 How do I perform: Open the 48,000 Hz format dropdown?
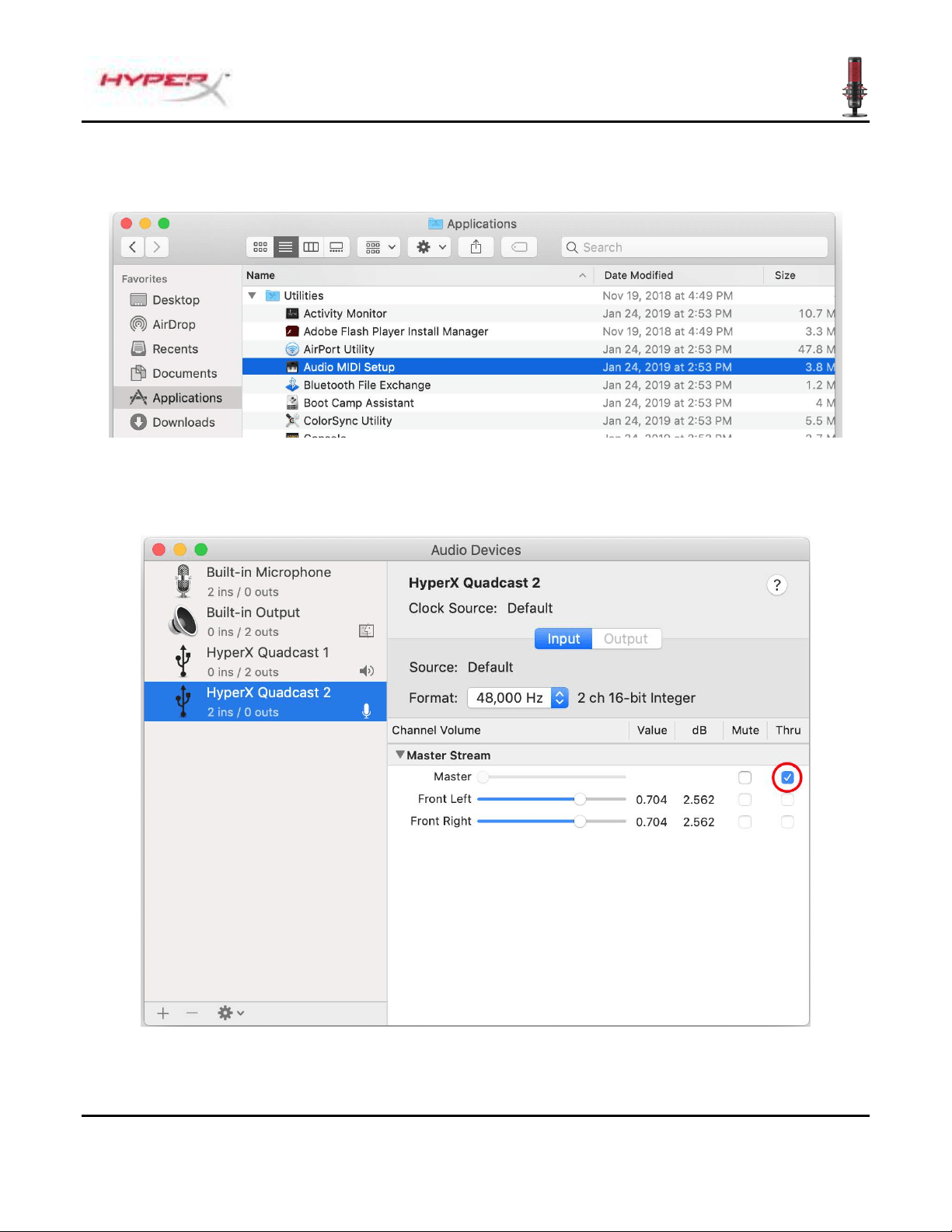coord(518,698)
